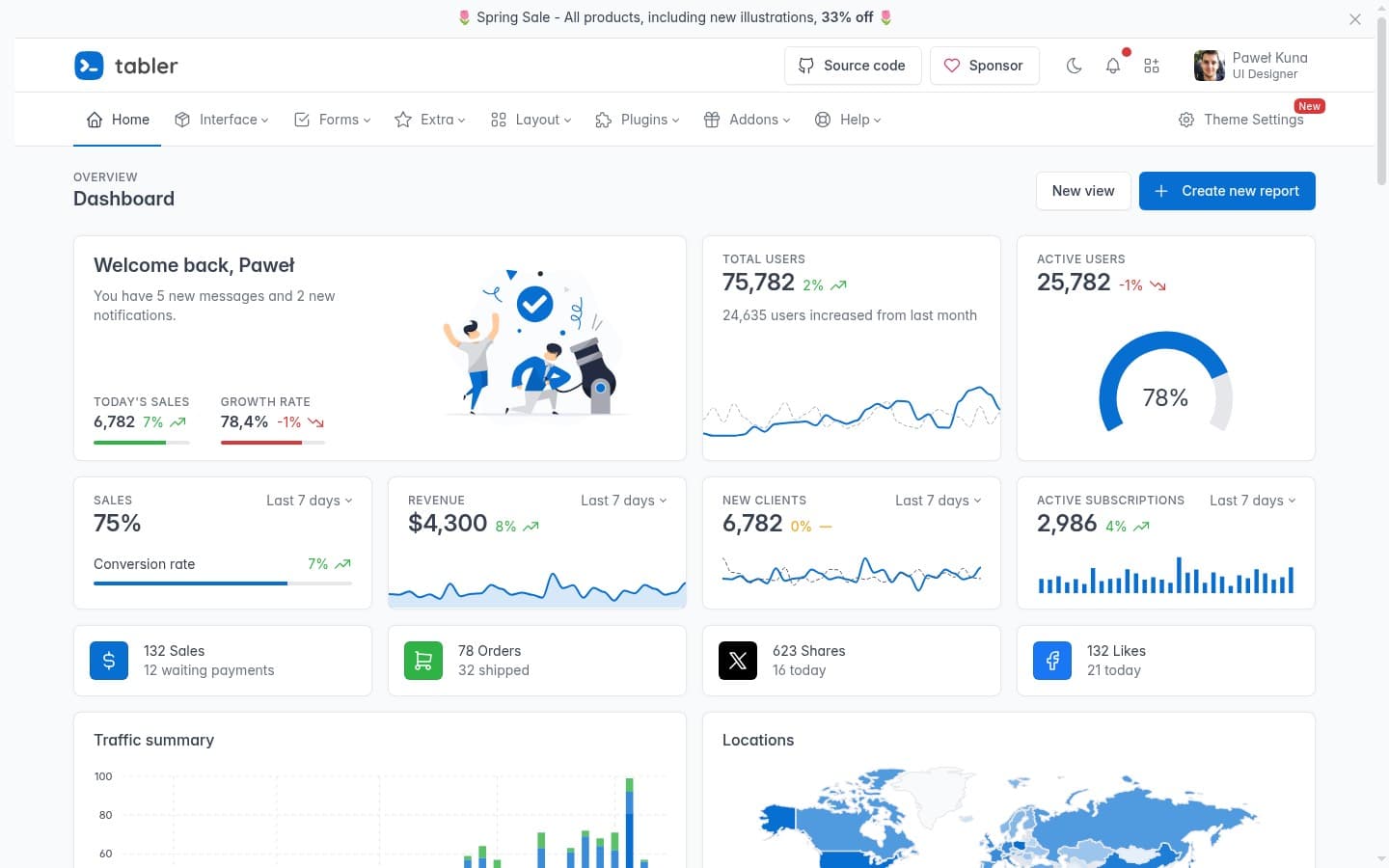Expand Sales card Last 7 days dropdown
1389x868 pixels.
309,501
